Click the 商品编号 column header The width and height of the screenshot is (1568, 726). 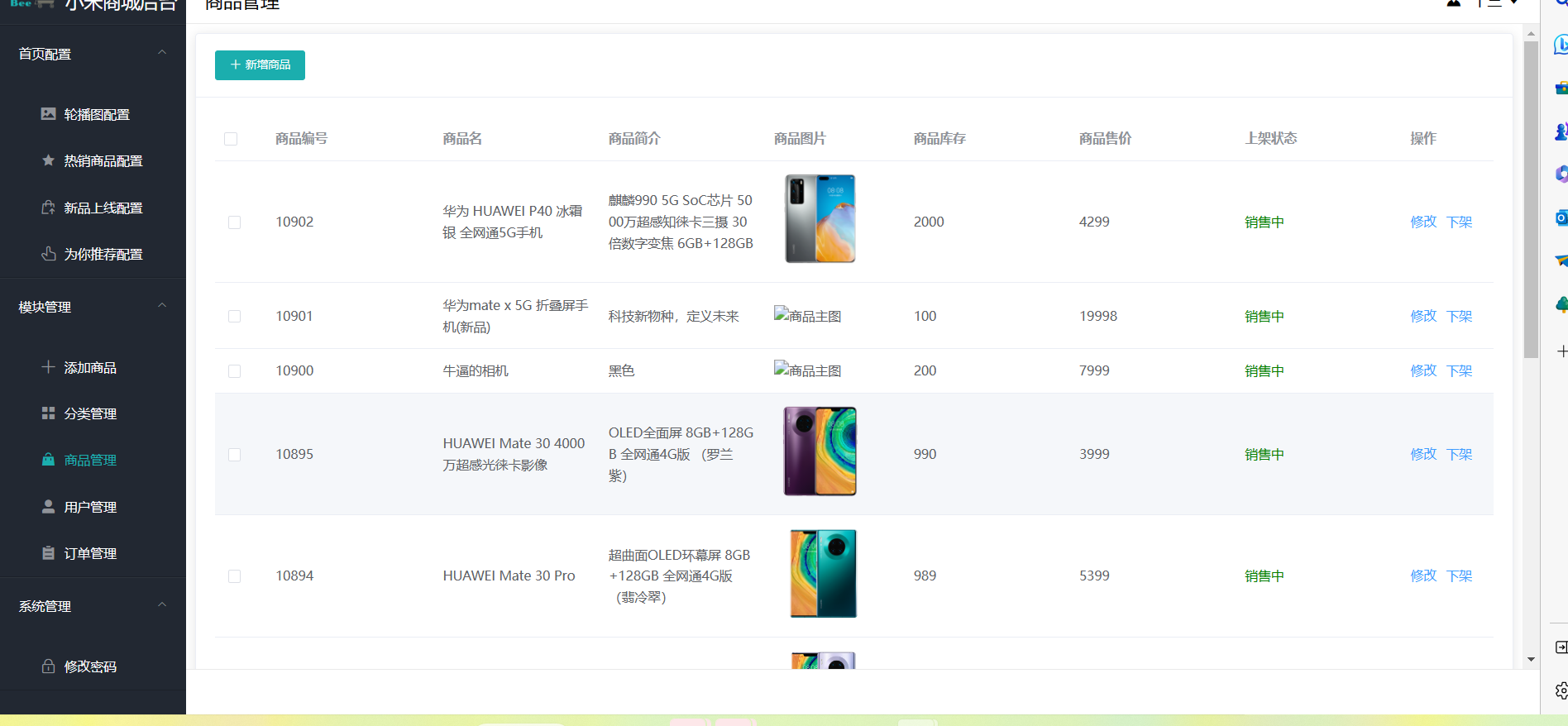(x=302, y=139)
